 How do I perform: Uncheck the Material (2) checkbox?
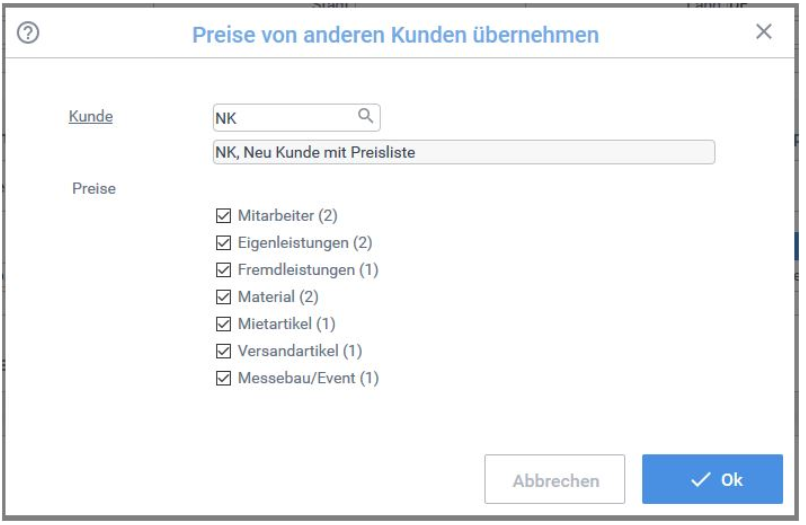pos(223,297)
